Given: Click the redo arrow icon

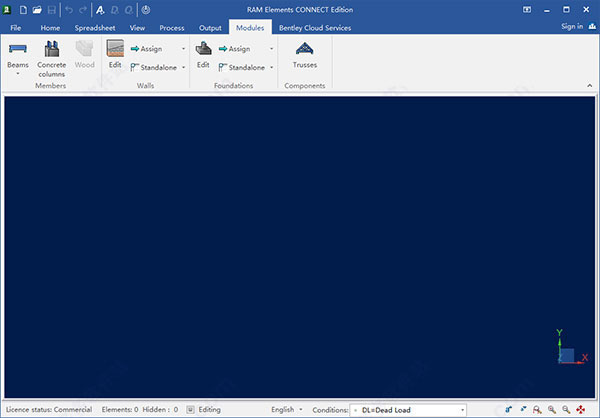Looking at the screenshot, I should (83, 10).
